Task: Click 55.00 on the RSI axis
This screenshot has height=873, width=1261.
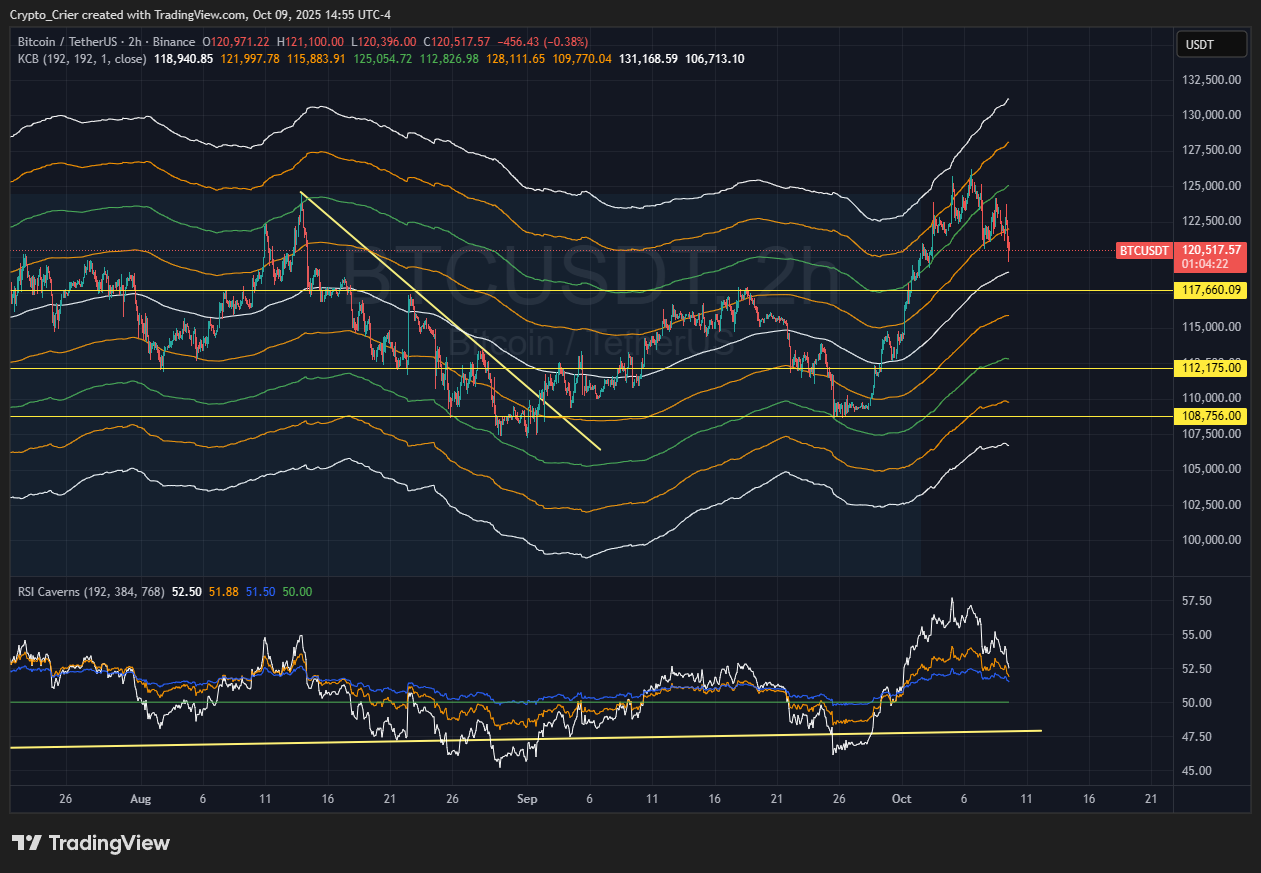Action: click(1197, 635)
